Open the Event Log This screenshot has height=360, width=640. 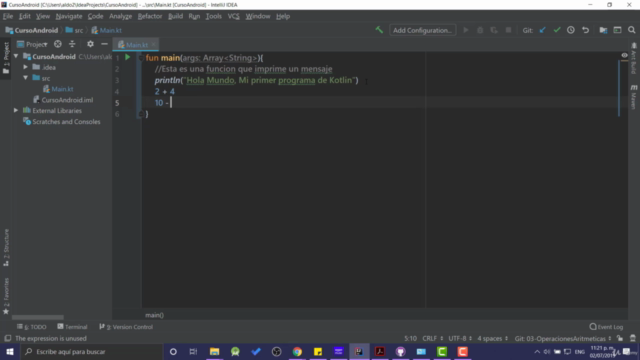[607, 327]
